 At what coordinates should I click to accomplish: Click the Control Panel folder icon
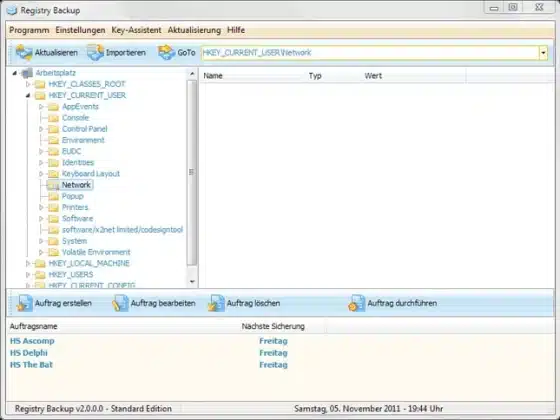point(53,129)
